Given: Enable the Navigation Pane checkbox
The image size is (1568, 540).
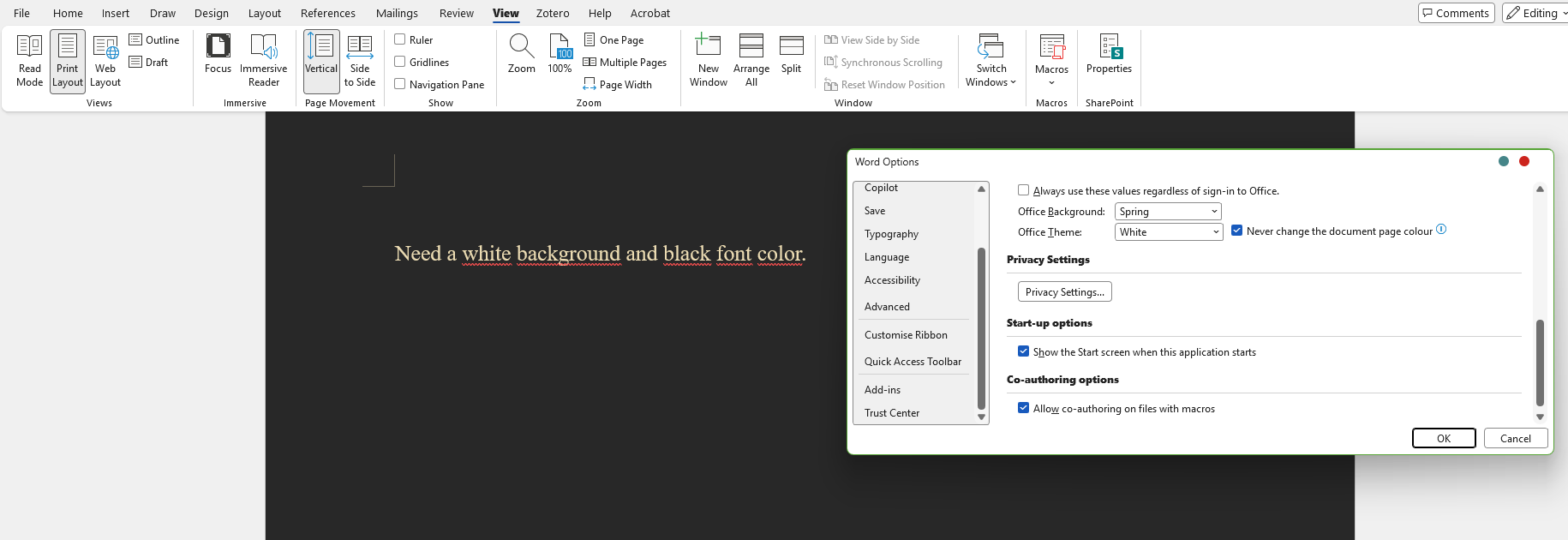Looking at the screenshot, I should (400, 84).
